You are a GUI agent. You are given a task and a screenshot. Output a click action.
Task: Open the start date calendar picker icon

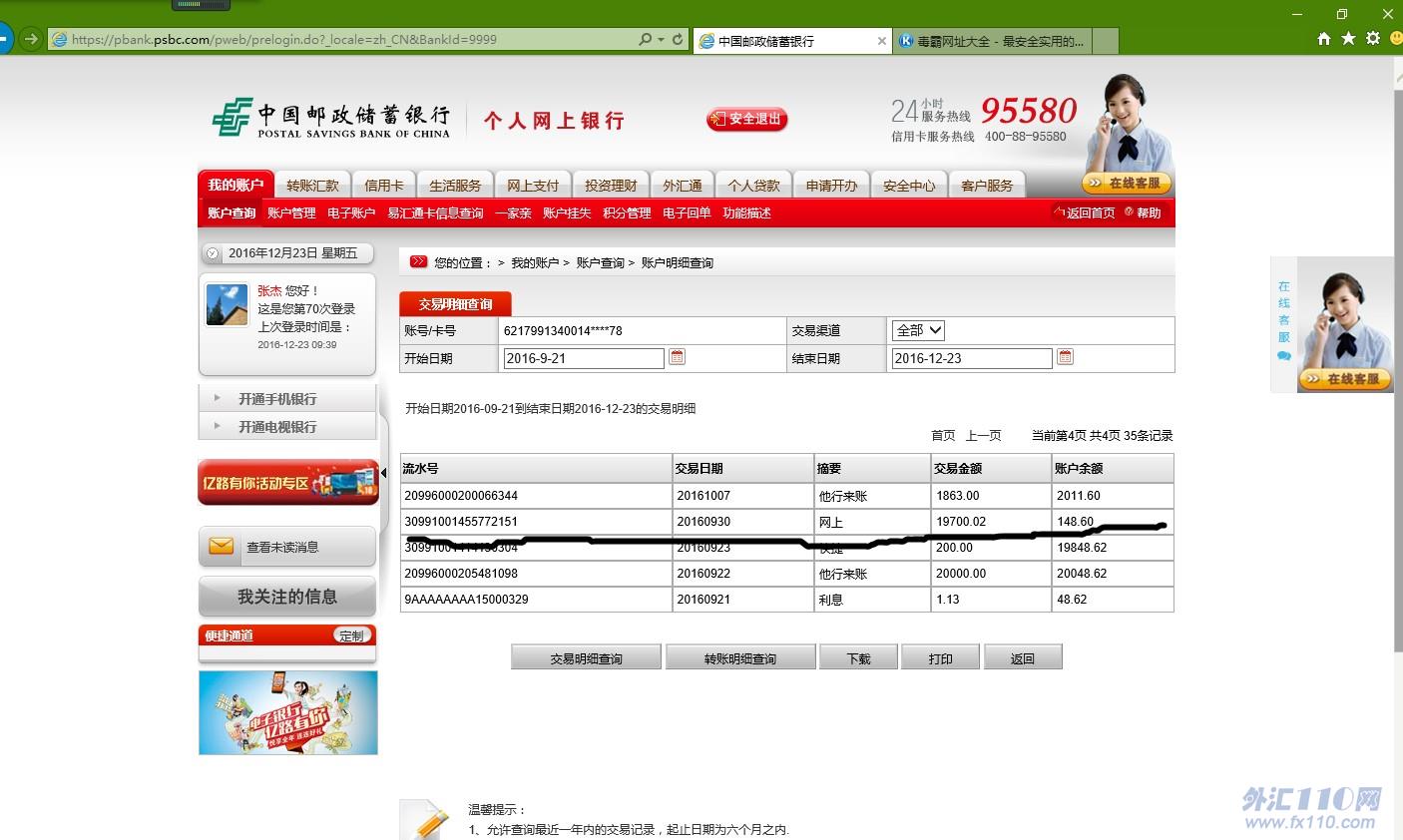677,357
